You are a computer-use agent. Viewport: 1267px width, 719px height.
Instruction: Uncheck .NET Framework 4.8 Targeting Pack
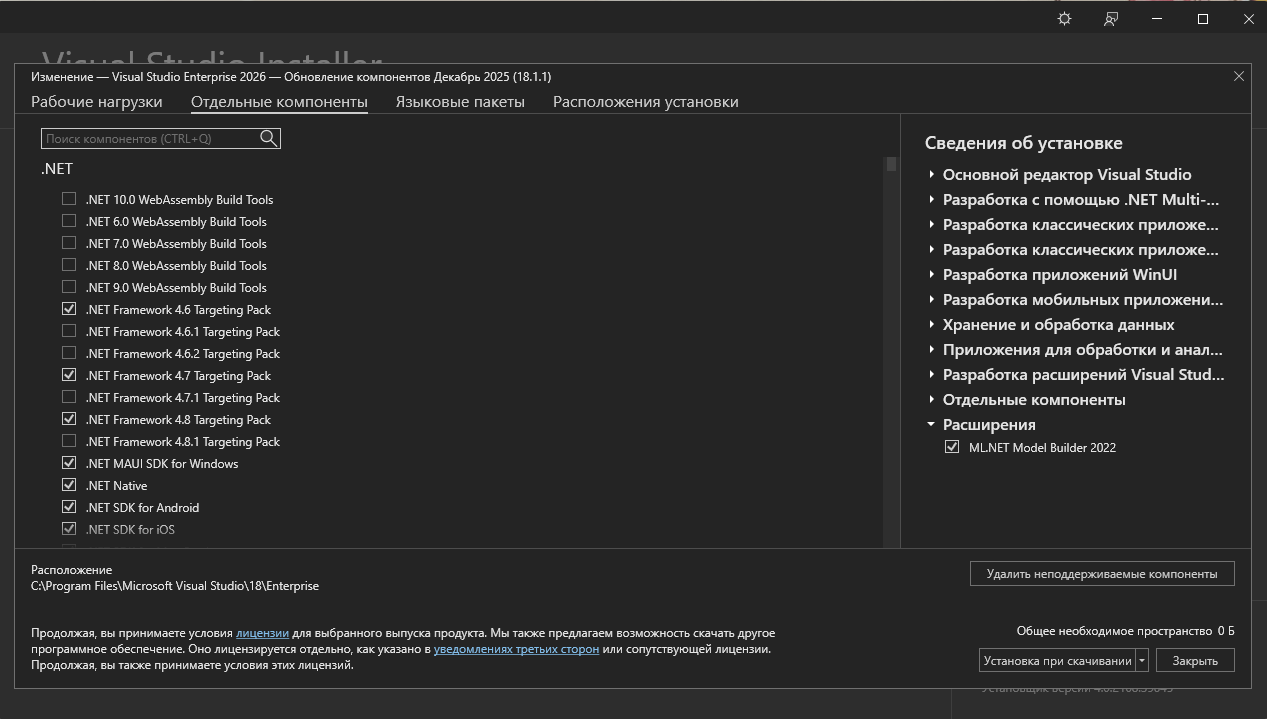(x=69, y=420)
